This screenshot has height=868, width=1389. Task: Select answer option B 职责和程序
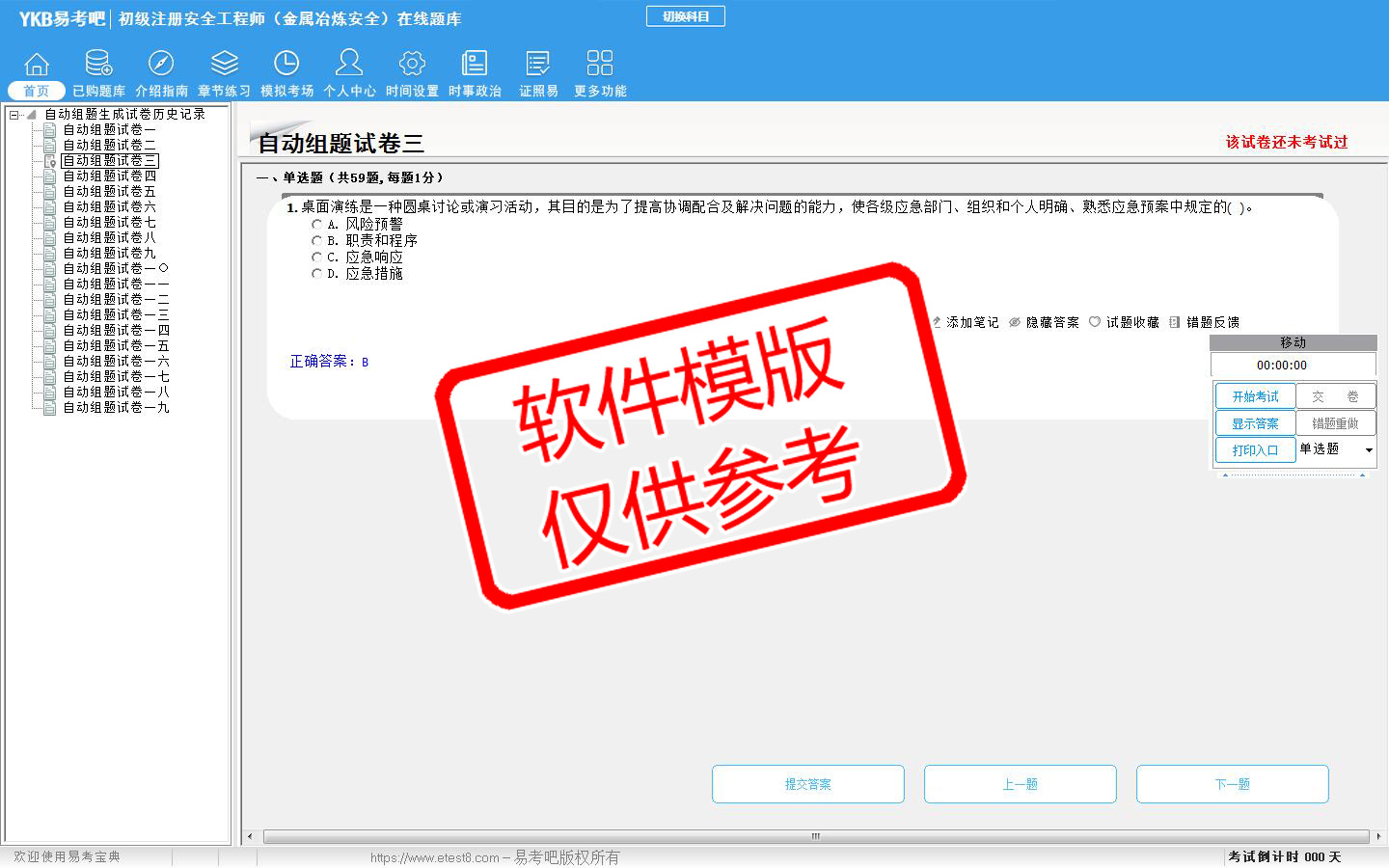point(316,240)
